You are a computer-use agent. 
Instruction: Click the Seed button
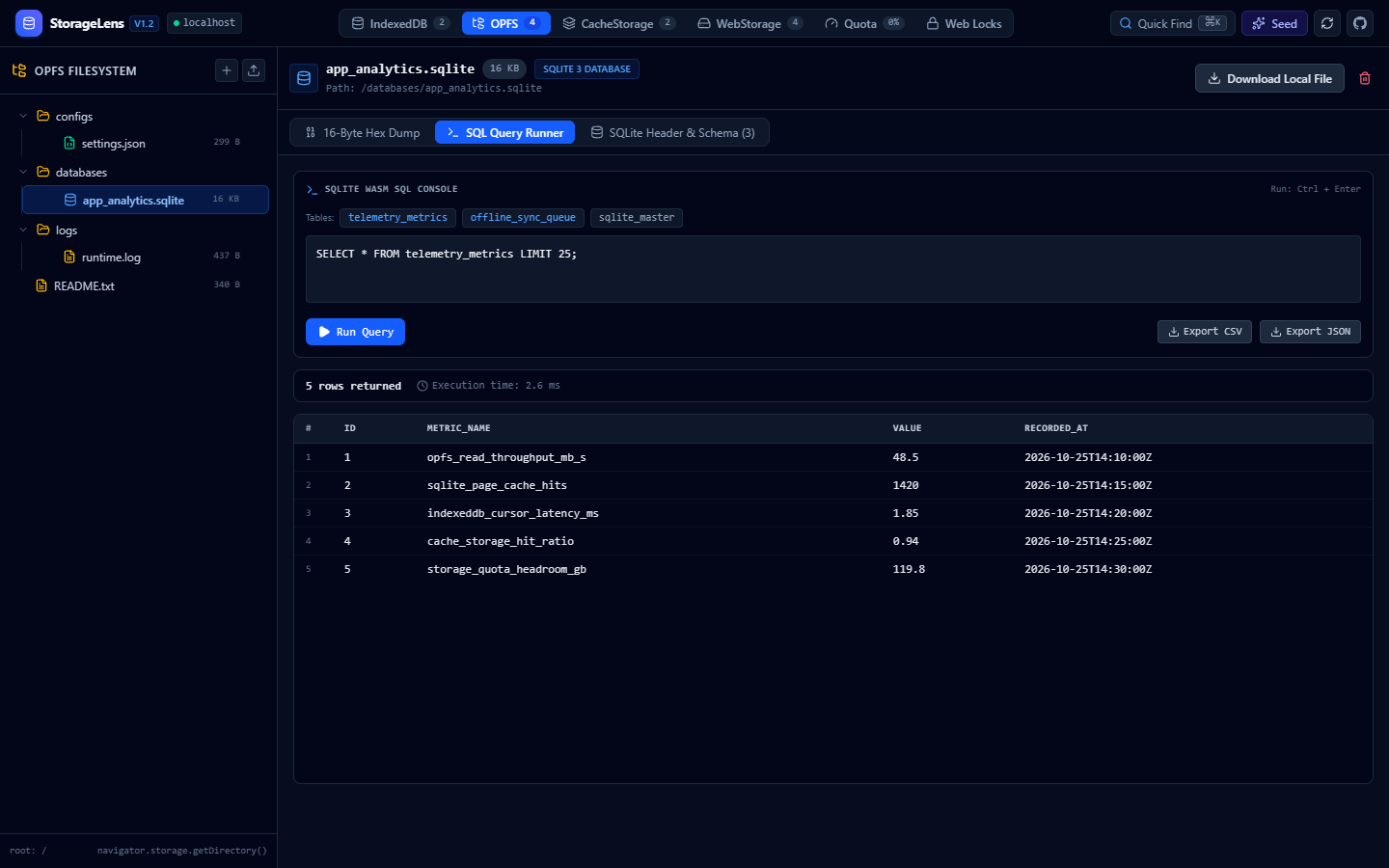[1274, 23]
